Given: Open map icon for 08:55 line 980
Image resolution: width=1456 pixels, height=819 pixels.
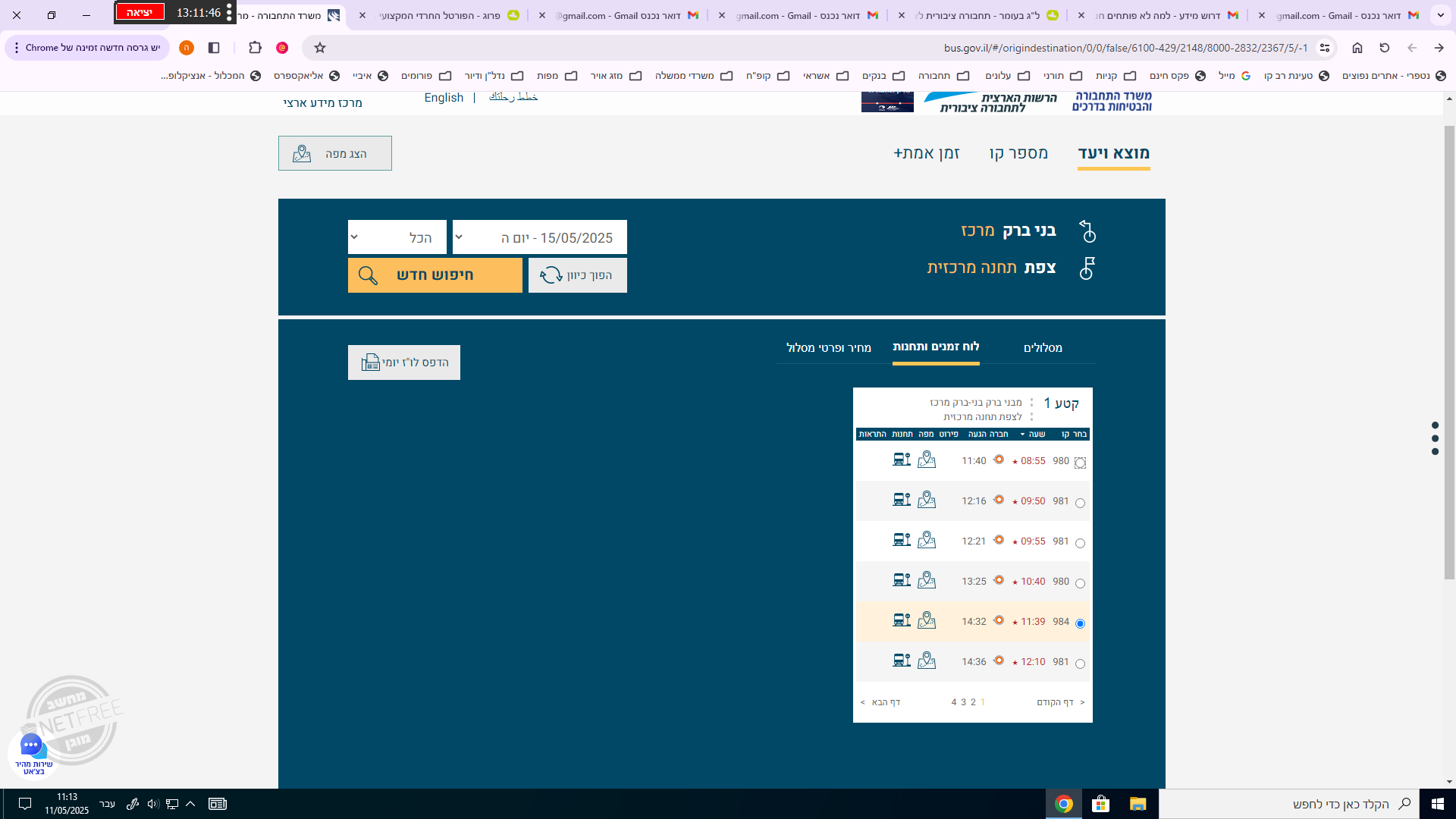Looking at the screenshot, I should click(926, 460).
